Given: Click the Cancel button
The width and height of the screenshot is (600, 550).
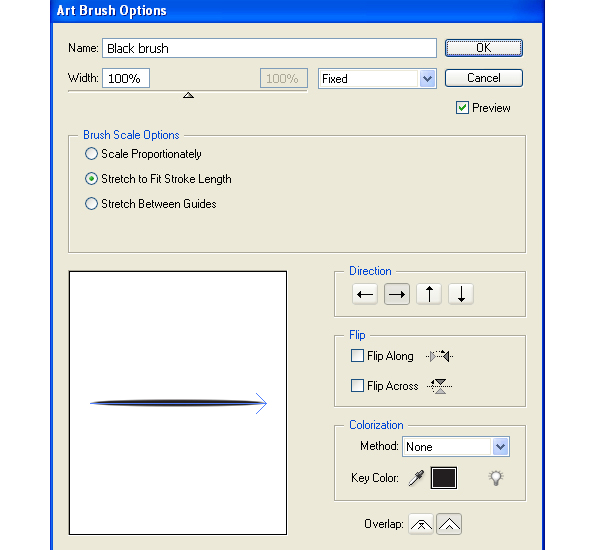Looking at the screenshot, I should pyautogui.click(x=484, y=78).
